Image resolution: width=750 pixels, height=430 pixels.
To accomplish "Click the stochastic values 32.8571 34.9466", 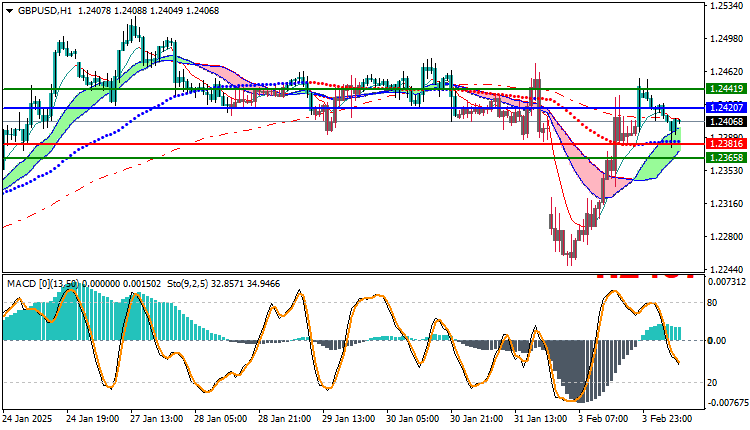I will [246, 284].
